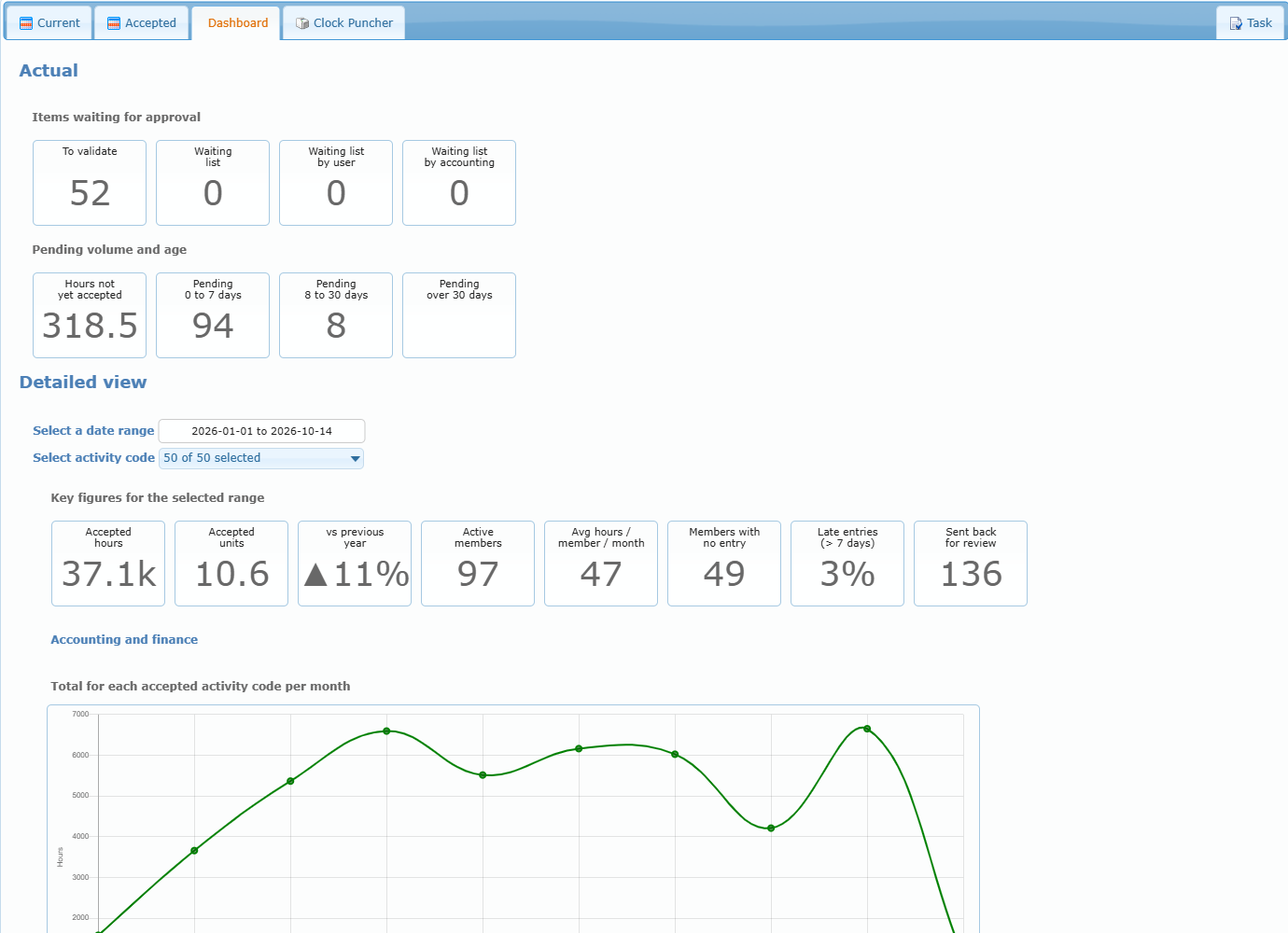This screenshot has height=933, width=1288.
Task: Click the chart data point near 4200 hours
Action: pyautogui.click(x=771, y=829)
